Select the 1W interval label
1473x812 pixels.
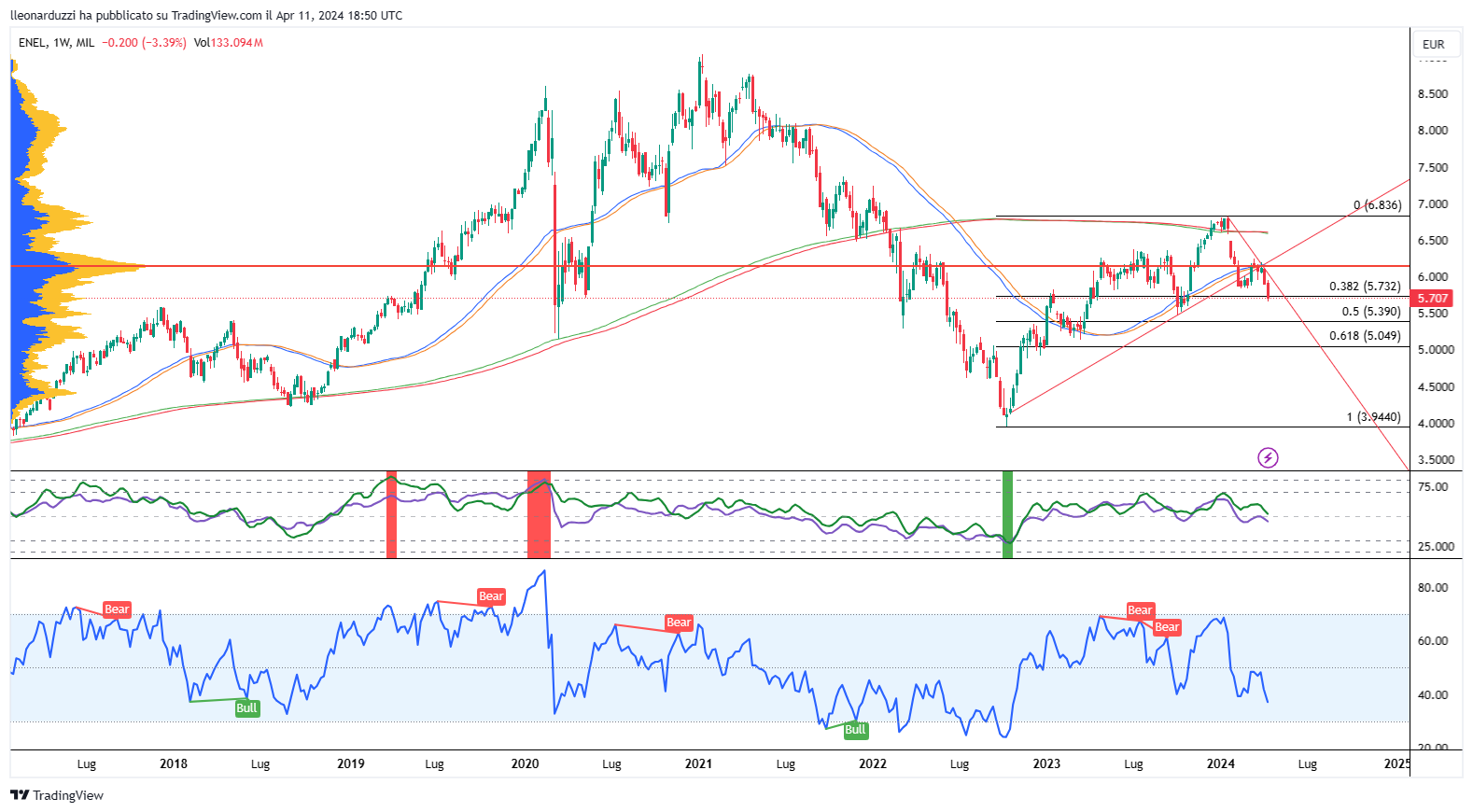62,43
